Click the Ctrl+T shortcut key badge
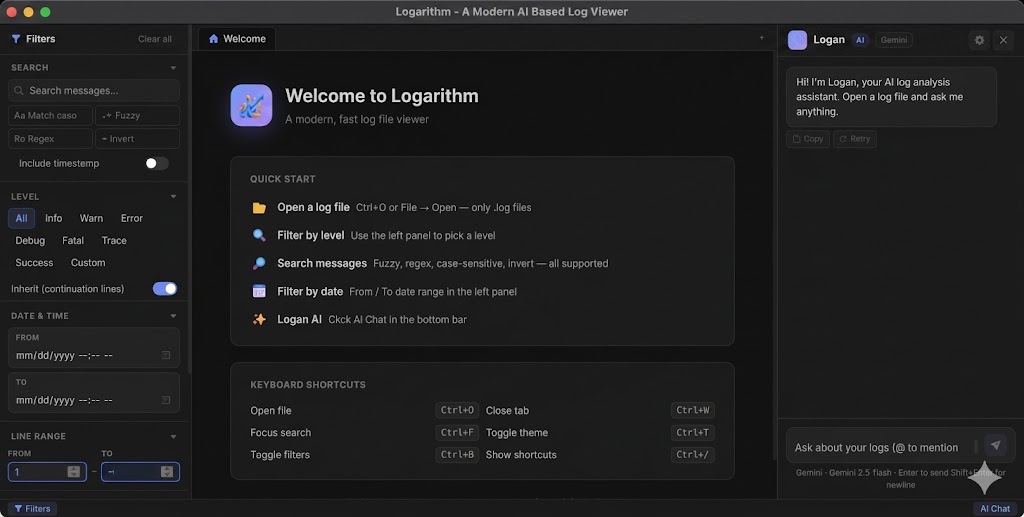 693,432
